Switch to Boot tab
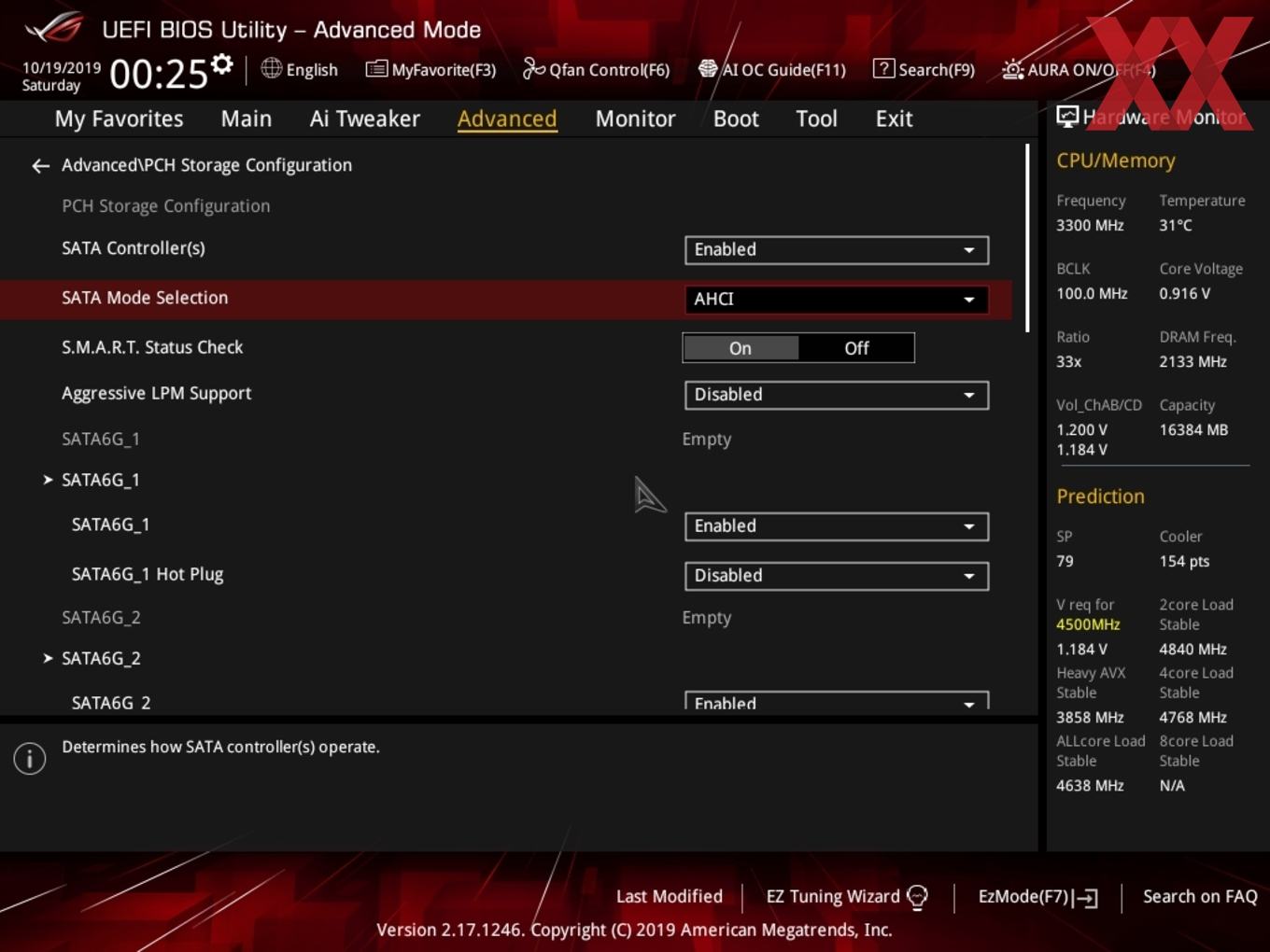This screenshot has width=1270, height=952. tap(736, 119)
